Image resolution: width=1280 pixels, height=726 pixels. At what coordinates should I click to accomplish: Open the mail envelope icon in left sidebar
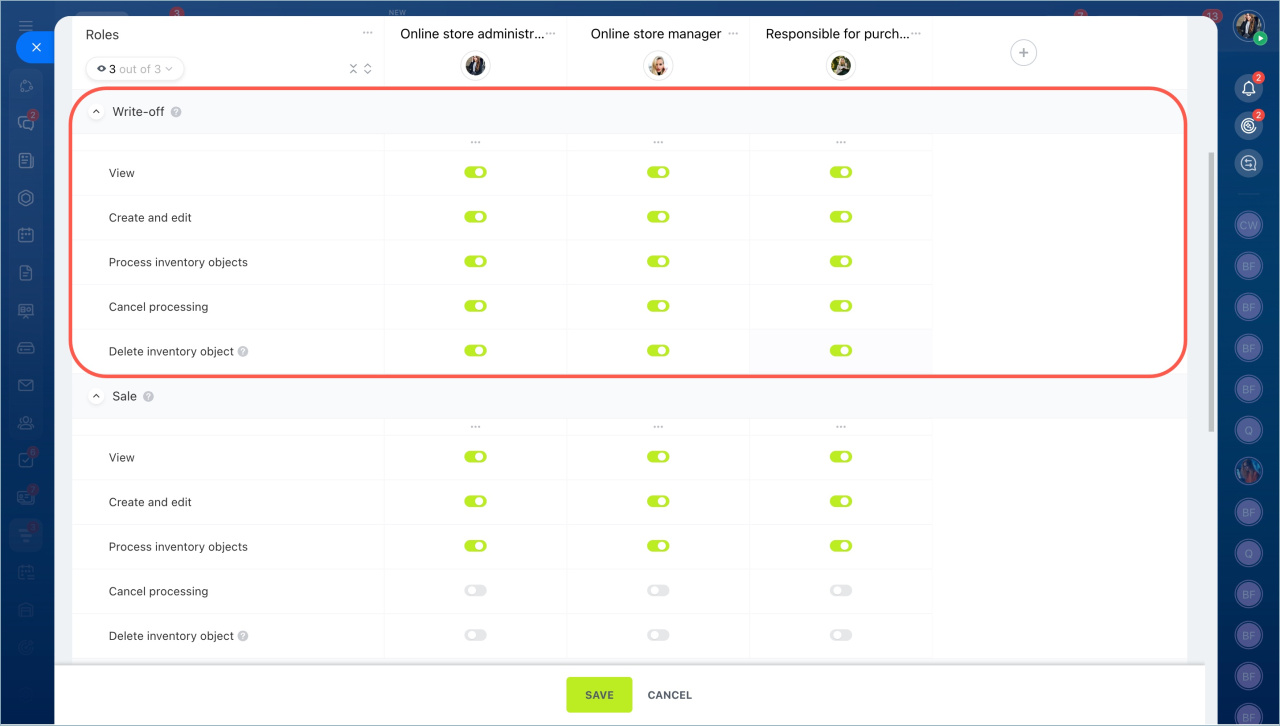point(26,385)
